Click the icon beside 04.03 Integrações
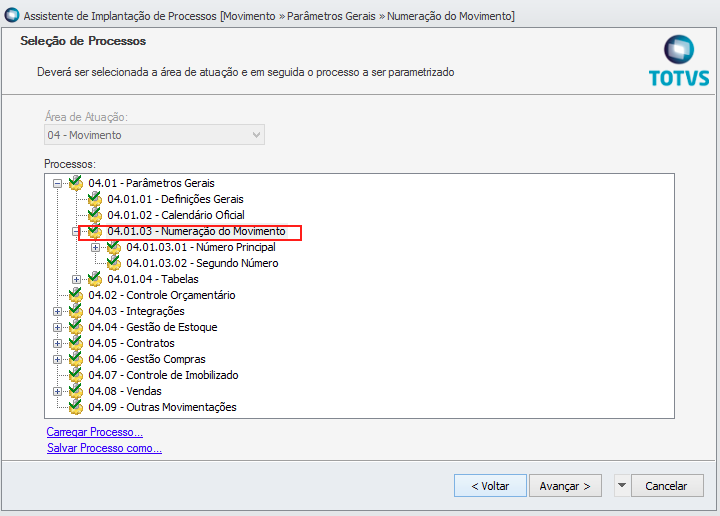Image resolution: width=720 pixels, height=516 pixels. (x=76, y=311)
